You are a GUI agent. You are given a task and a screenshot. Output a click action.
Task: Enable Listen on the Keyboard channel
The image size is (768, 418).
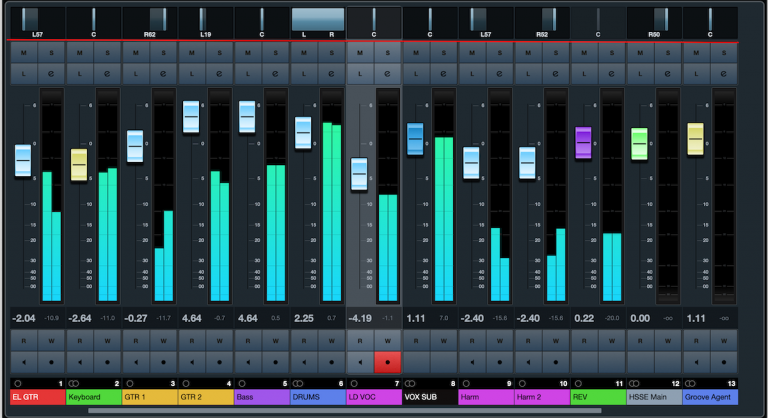[79, 74]
